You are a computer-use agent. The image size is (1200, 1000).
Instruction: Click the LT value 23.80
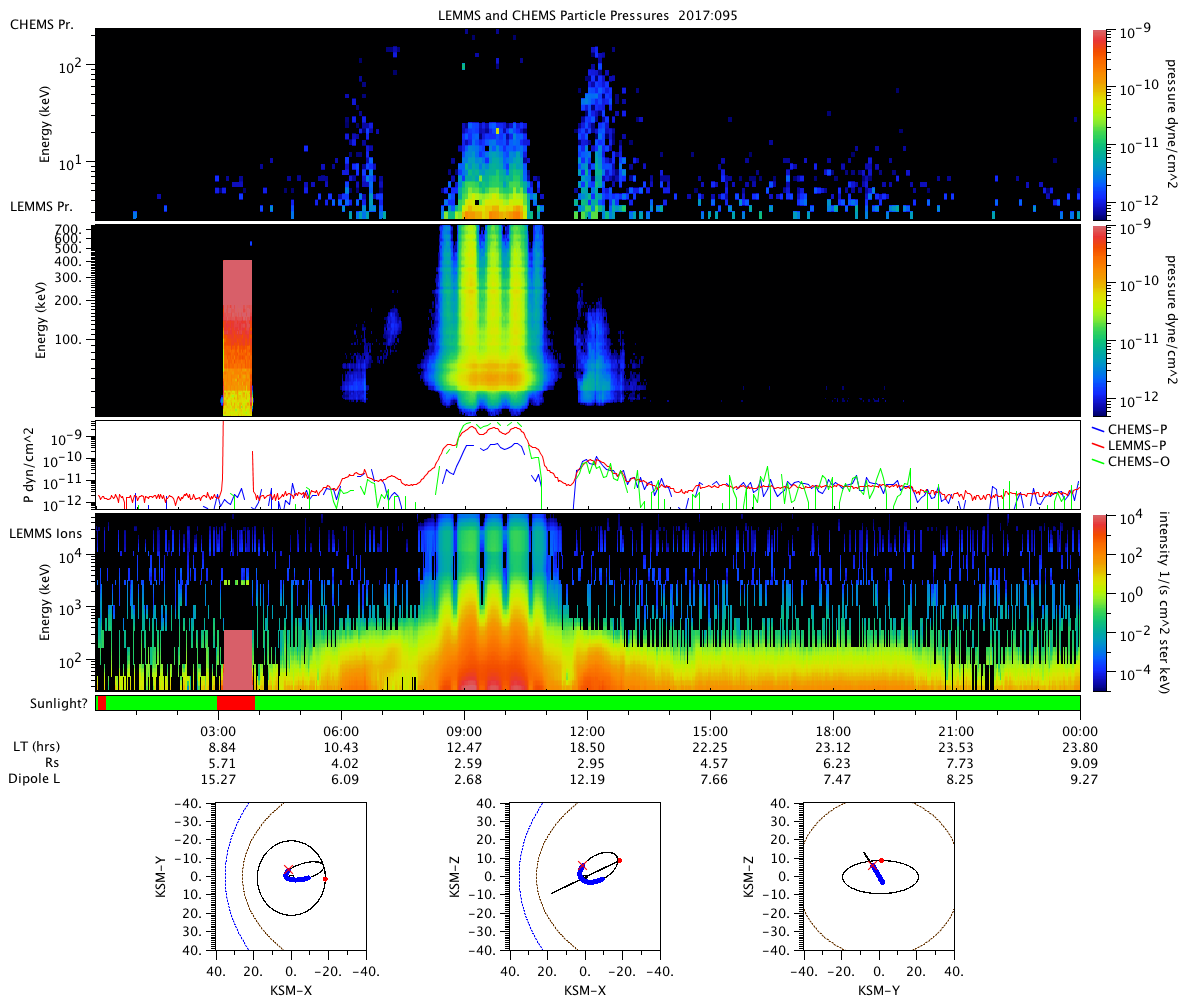pos(1080,747)
